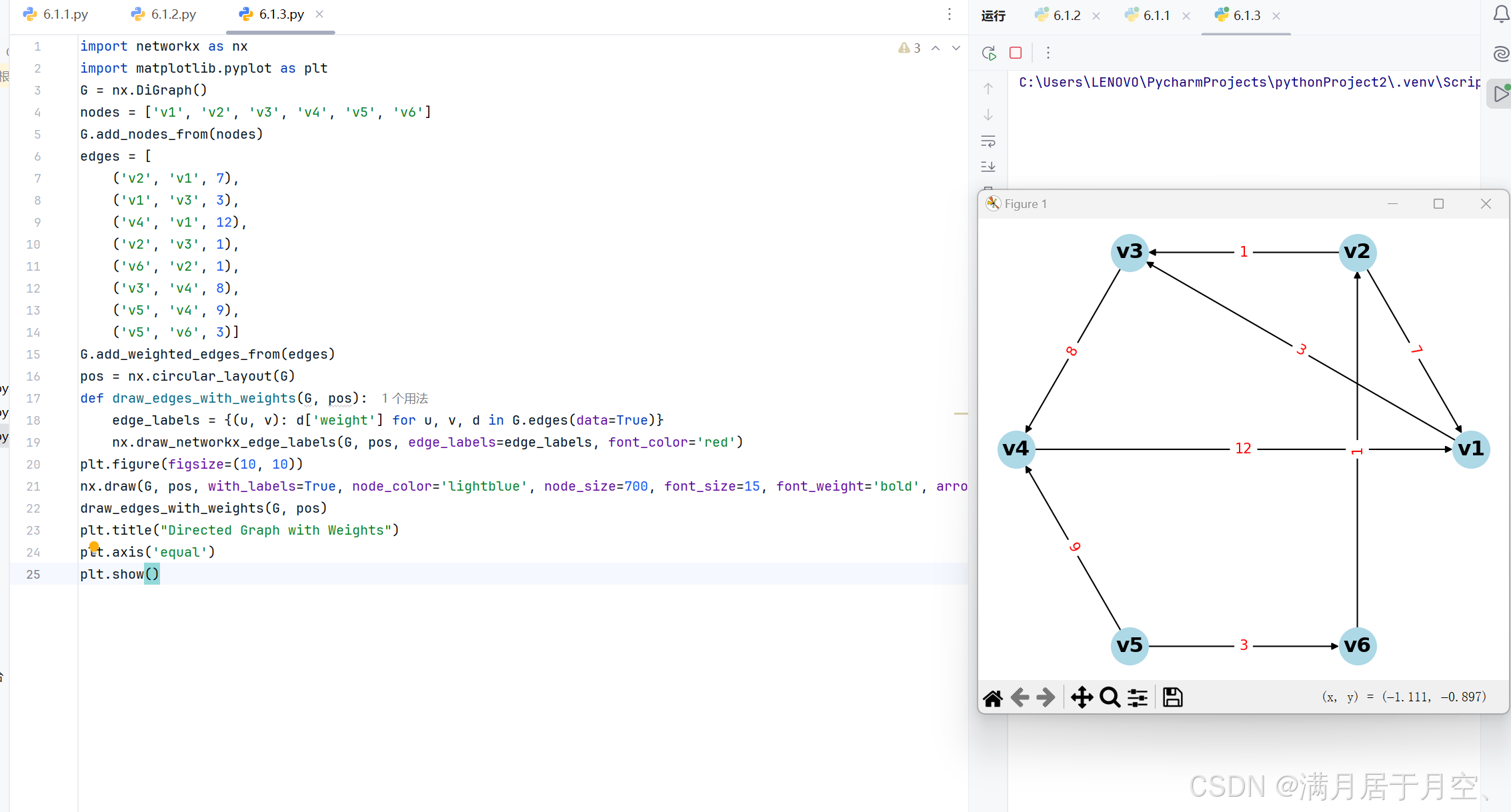Rerun the 6.1.3 script
Image resolution: width=1511 pixels, height=812 pixels.
pyautogui.click(x=989, y=53)
